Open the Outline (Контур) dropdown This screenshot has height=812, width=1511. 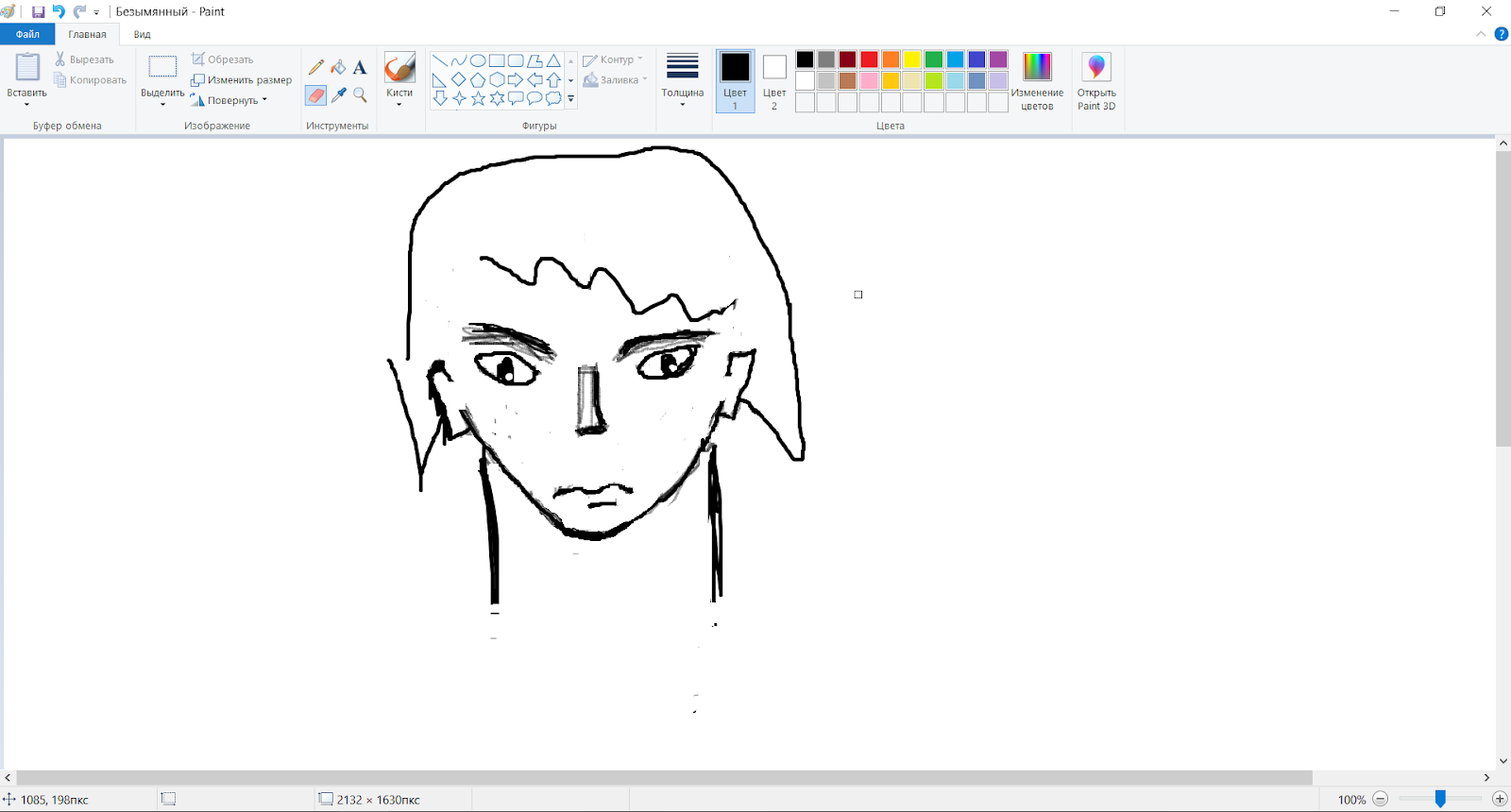613,59
